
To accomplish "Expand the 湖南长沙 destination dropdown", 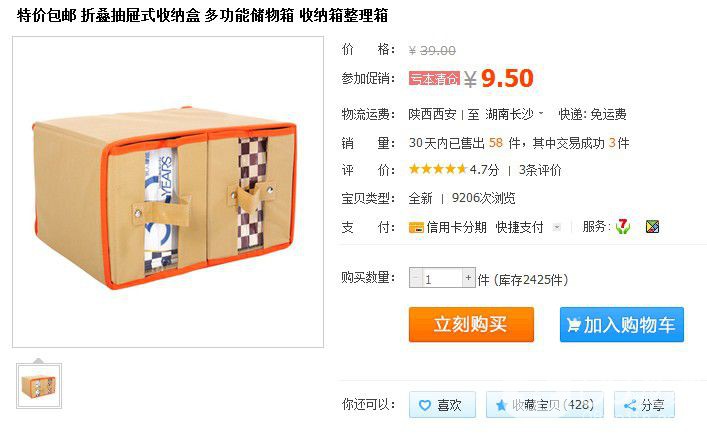I will tap(541, 113).
